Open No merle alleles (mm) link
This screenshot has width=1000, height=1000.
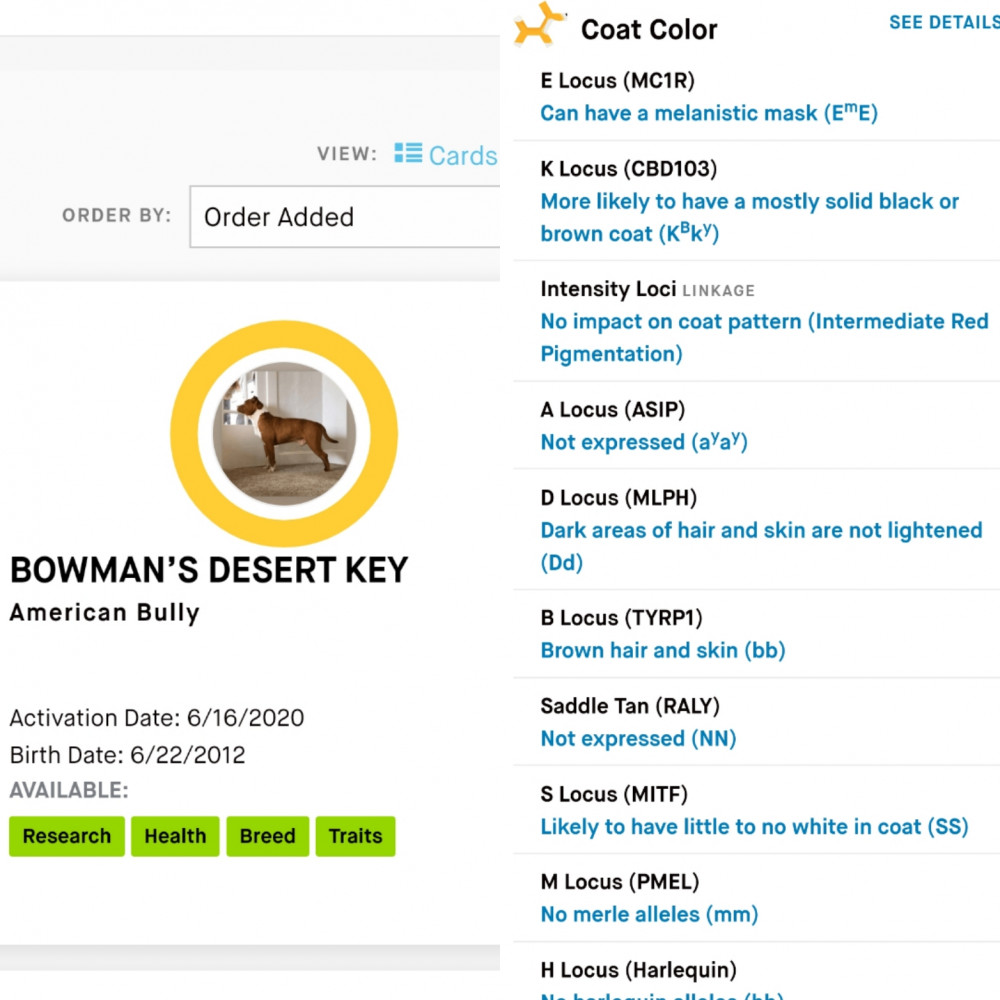coord(649,914)
